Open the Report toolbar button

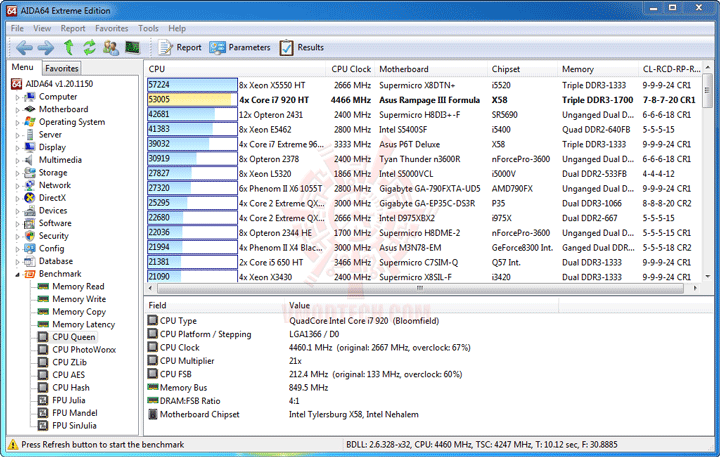tap(180, 47)
